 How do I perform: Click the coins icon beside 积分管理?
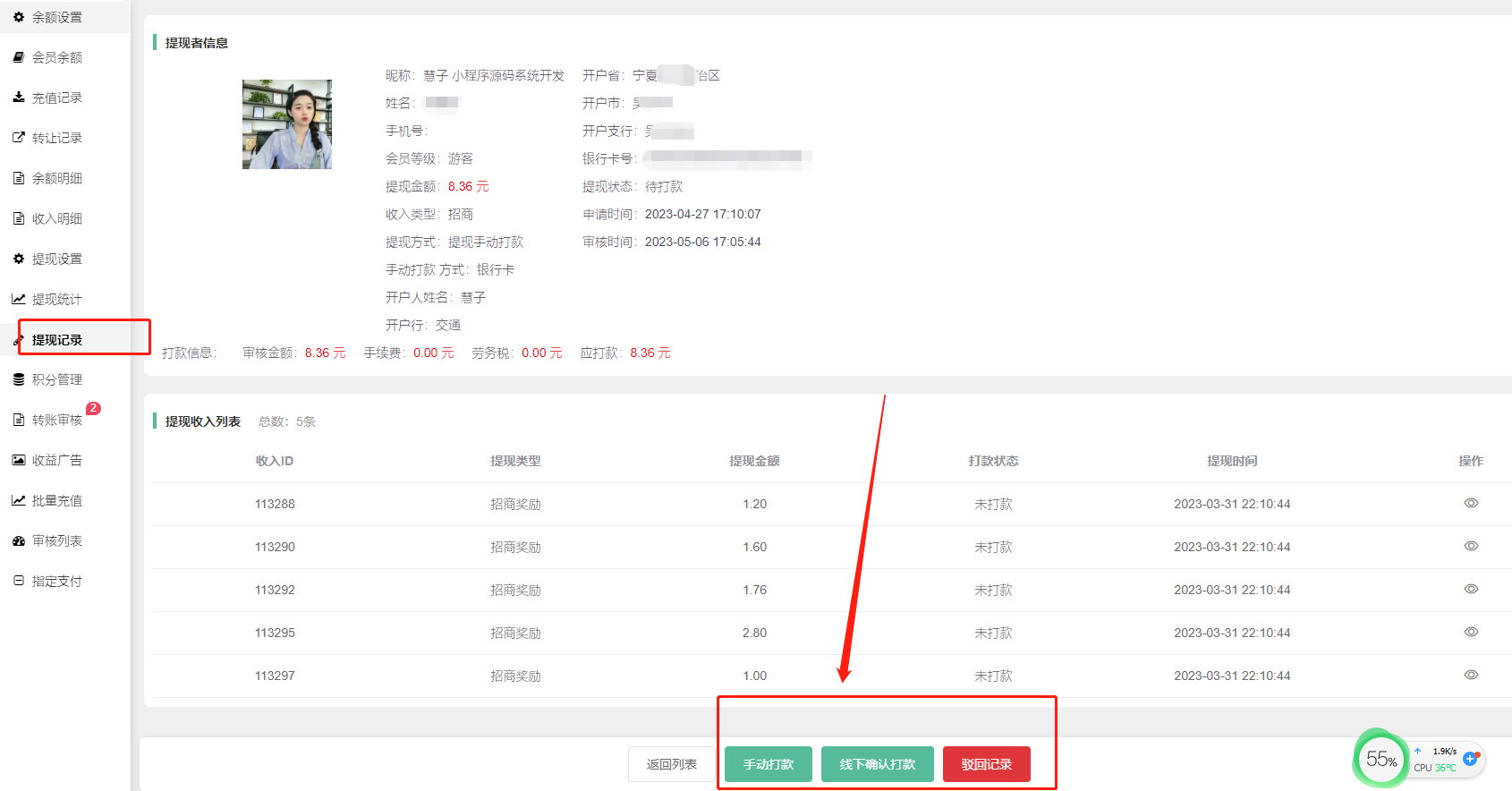pyautogui.click(x=19, y=379)
